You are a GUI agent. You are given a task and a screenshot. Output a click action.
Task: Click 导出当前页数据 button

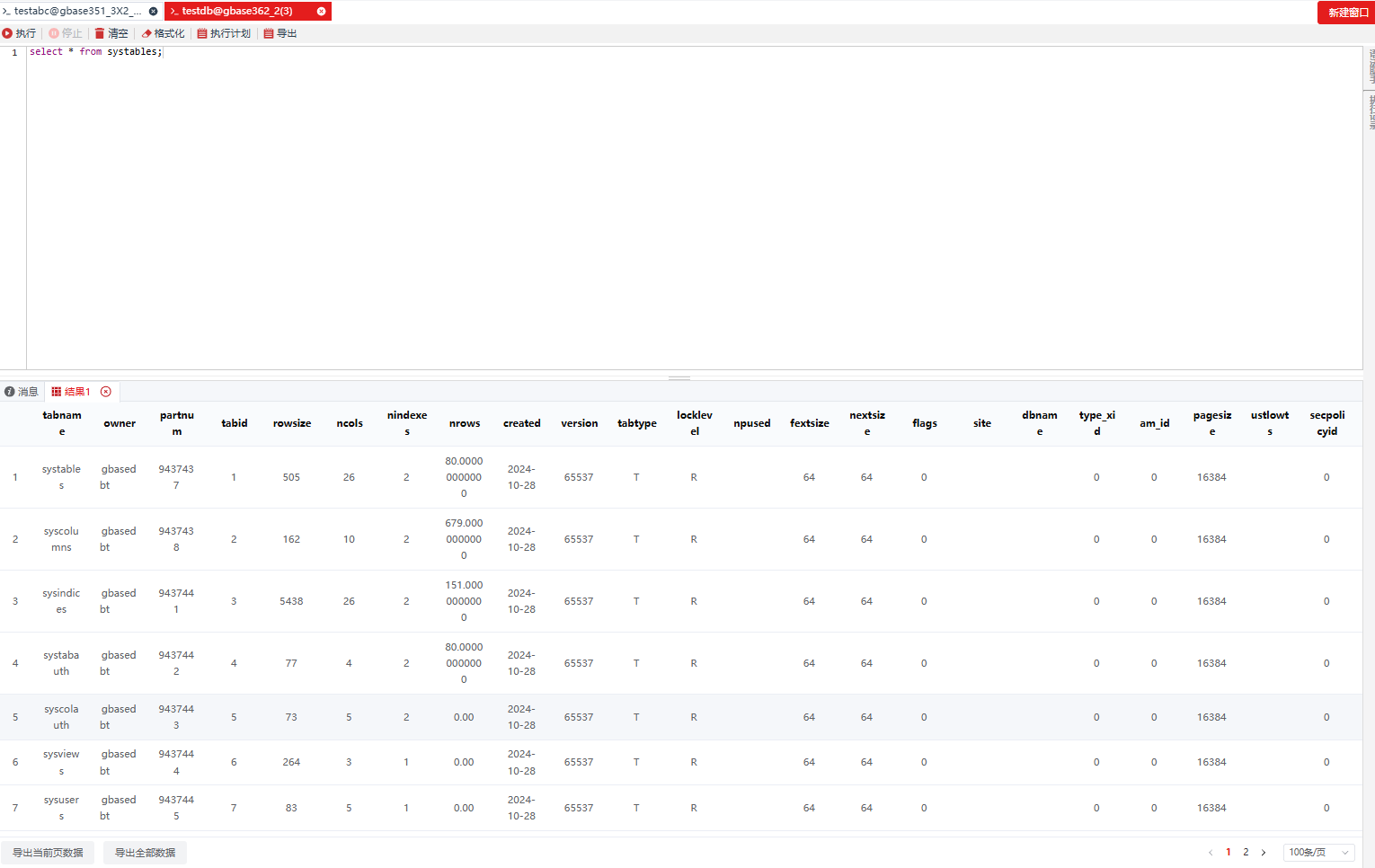(48, 853)
